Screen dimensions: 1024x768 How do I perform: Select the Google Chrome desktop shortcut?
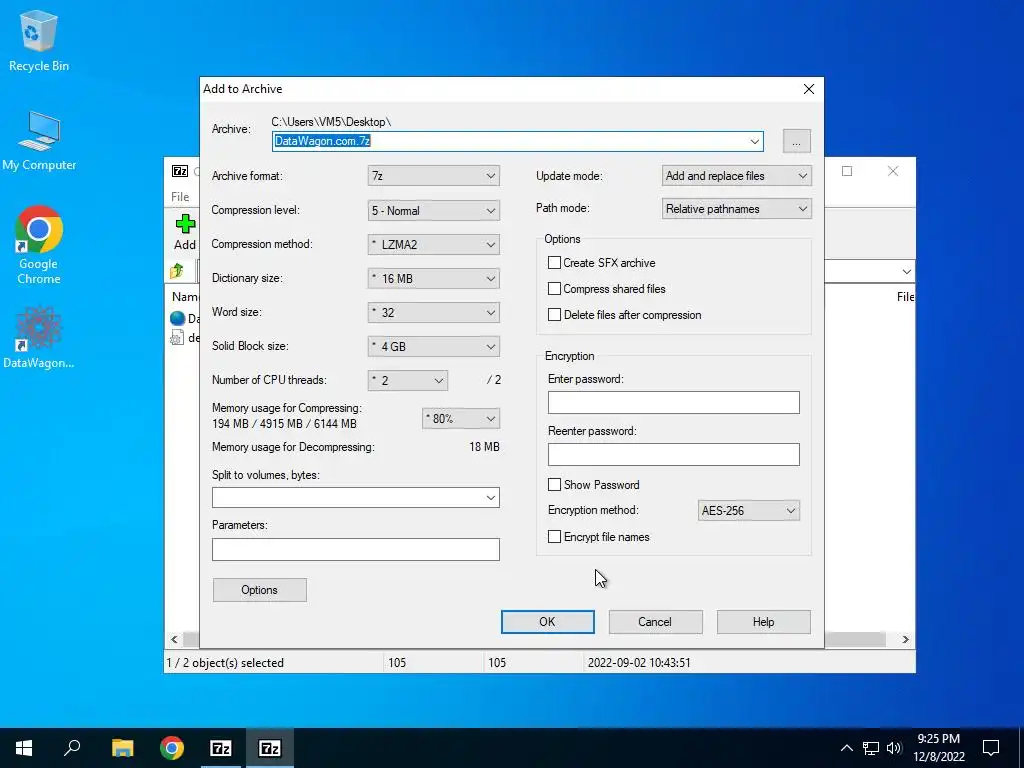[39, 245]
